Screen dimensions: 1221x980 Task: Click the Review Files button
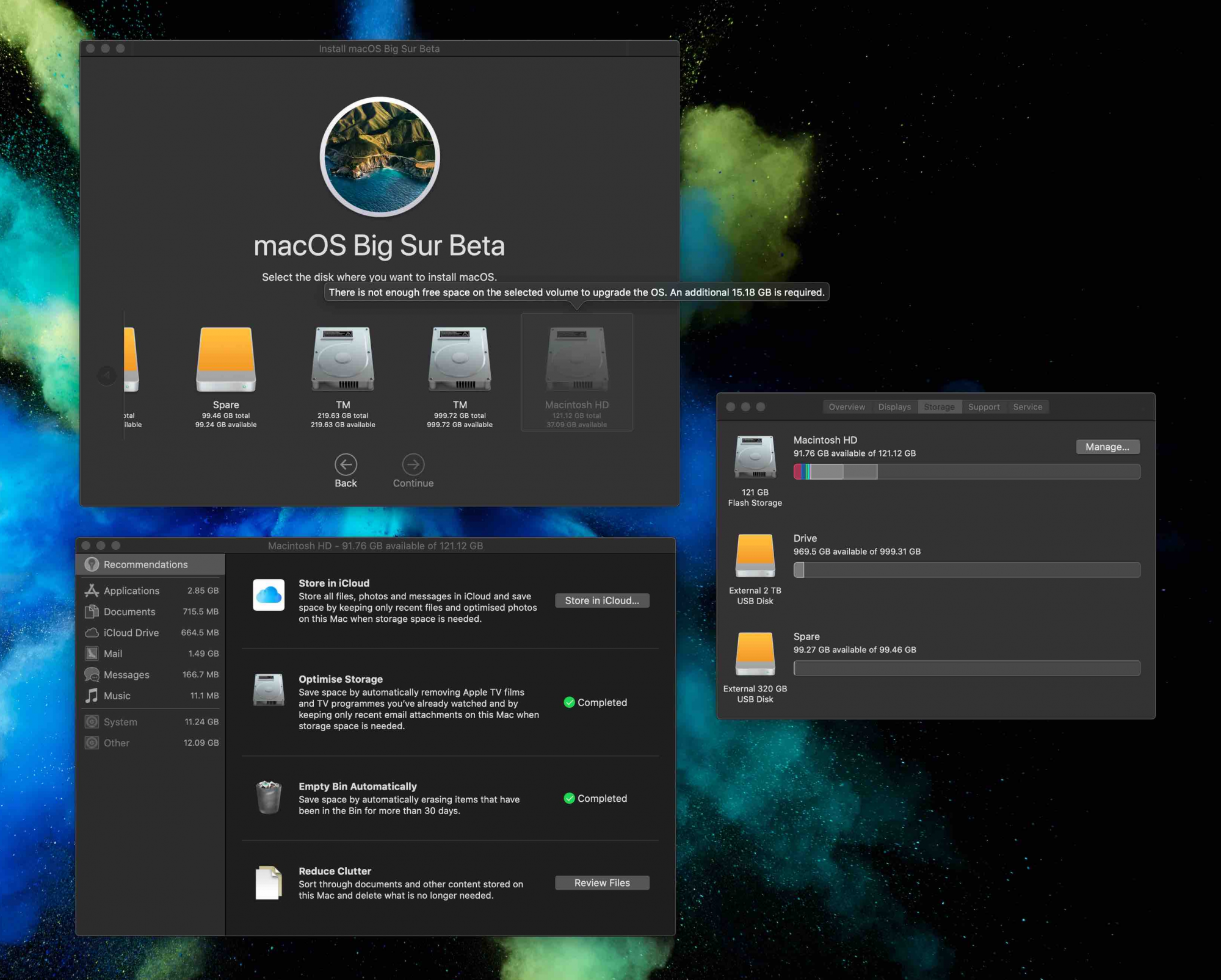602,883
